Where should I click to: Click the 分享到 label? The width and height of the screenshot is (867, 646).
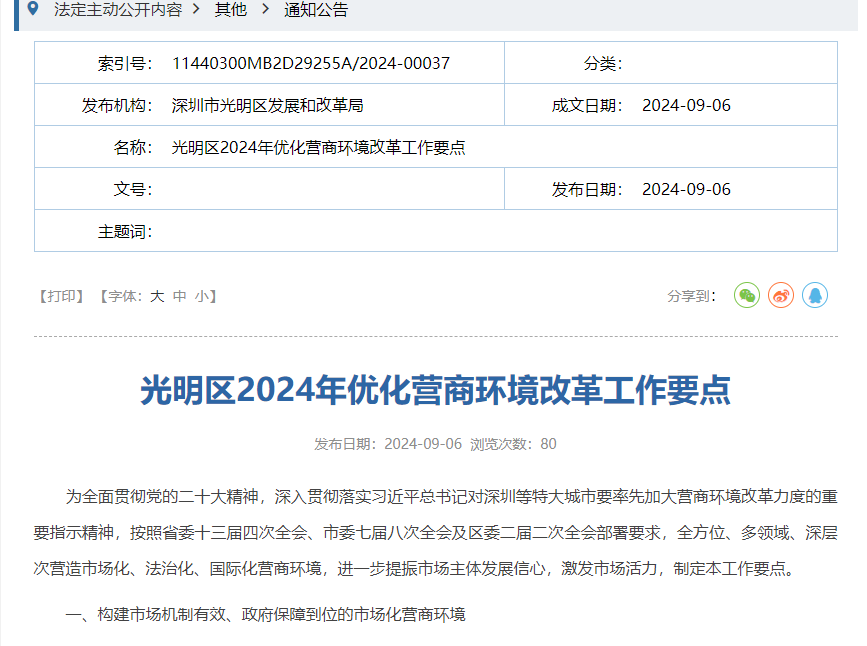692,296
